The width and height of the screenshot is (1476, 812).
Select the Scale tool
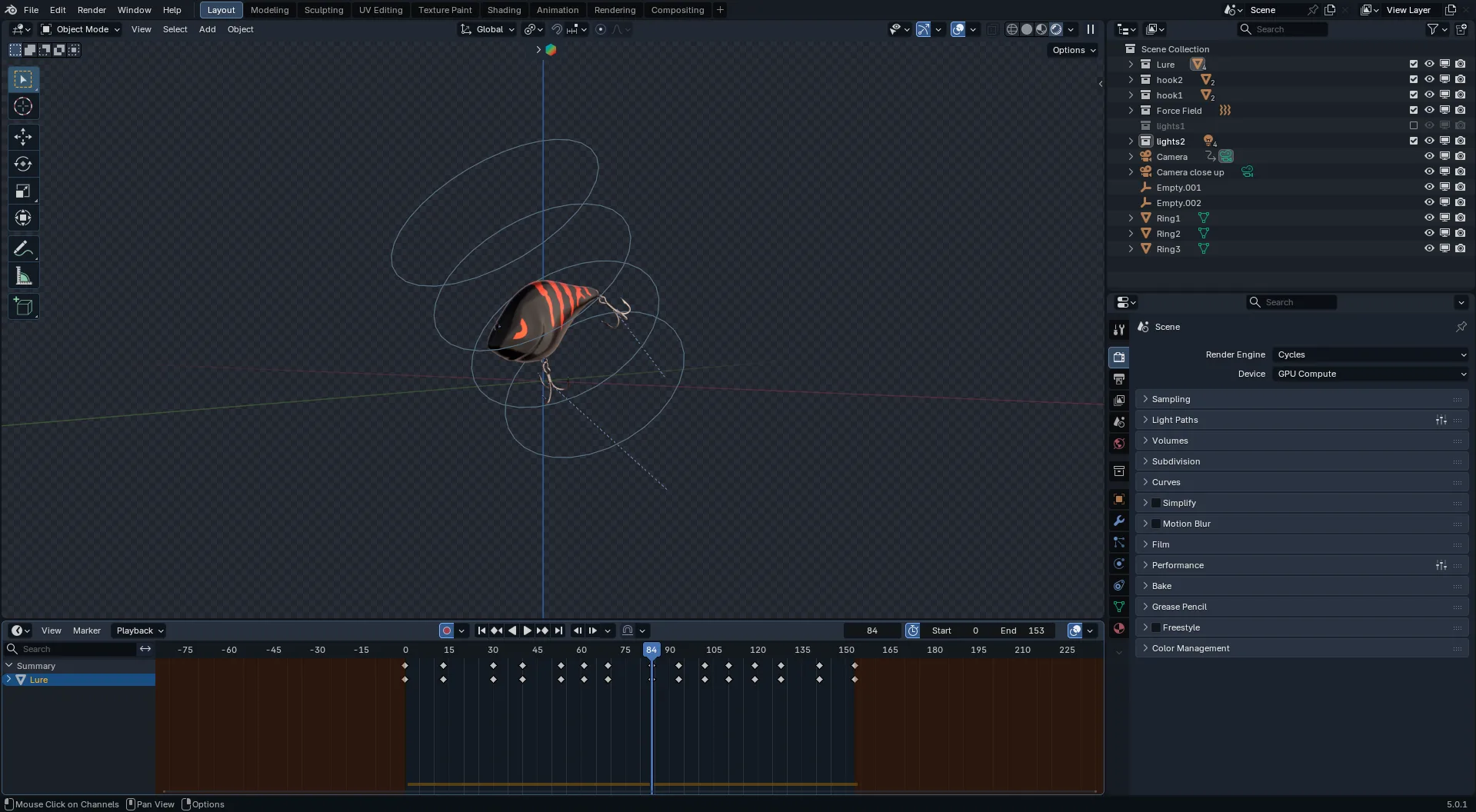coord(23,191)
